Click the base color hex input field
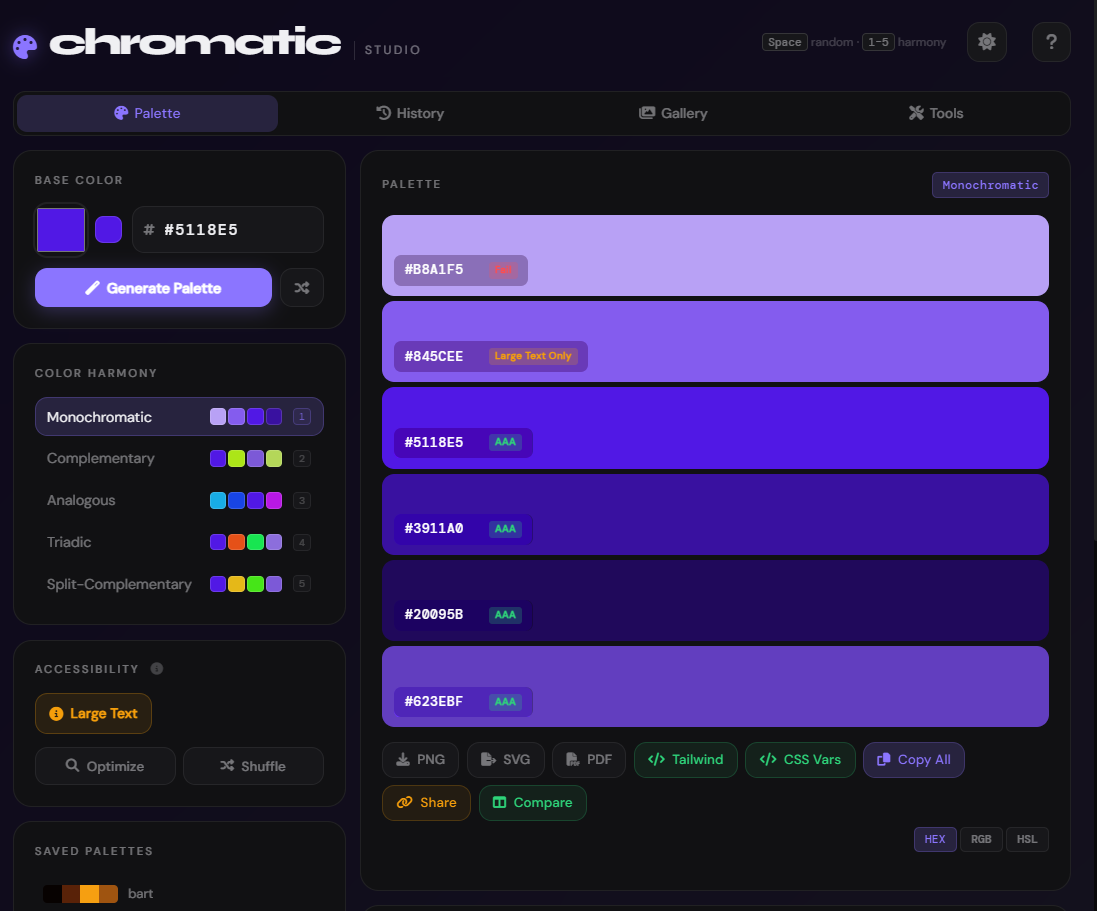This screenshot has width=1097, height=911. [228, 229]
